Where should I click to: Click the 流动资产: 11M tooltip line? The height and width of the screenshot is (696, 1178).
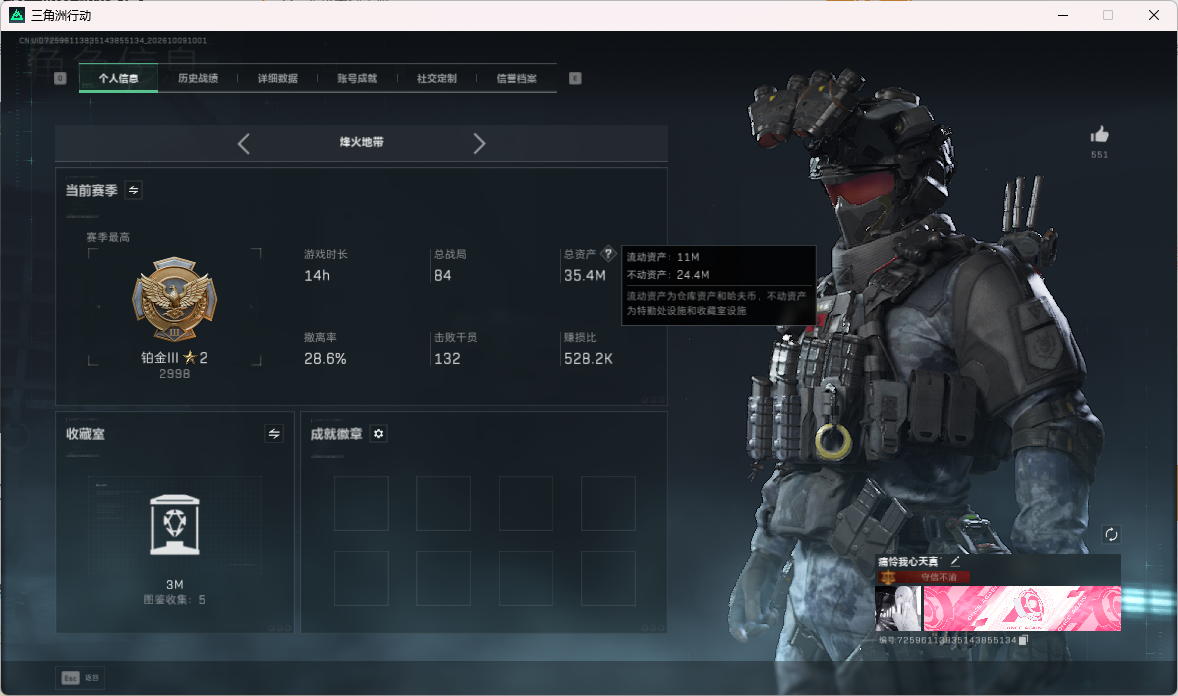(x=663, y=257)
